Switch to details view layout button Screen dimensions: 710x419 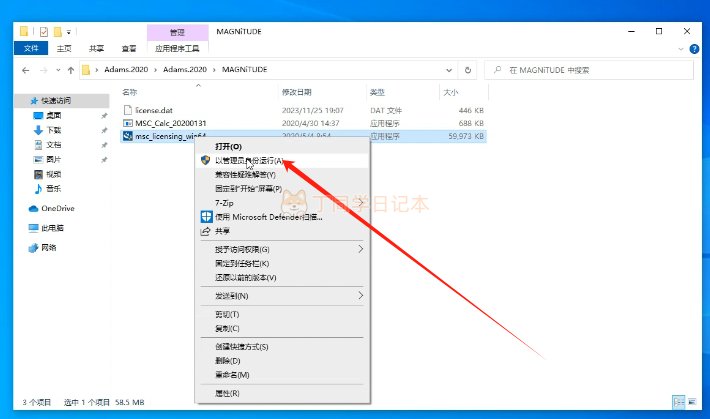point(678,402)
